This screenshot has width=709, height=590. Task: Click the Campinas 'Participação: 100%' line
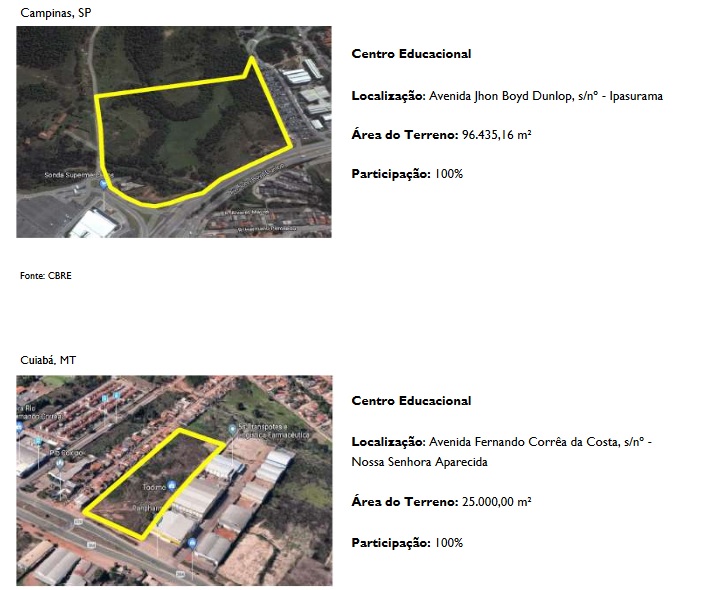[x=407, y=174]
